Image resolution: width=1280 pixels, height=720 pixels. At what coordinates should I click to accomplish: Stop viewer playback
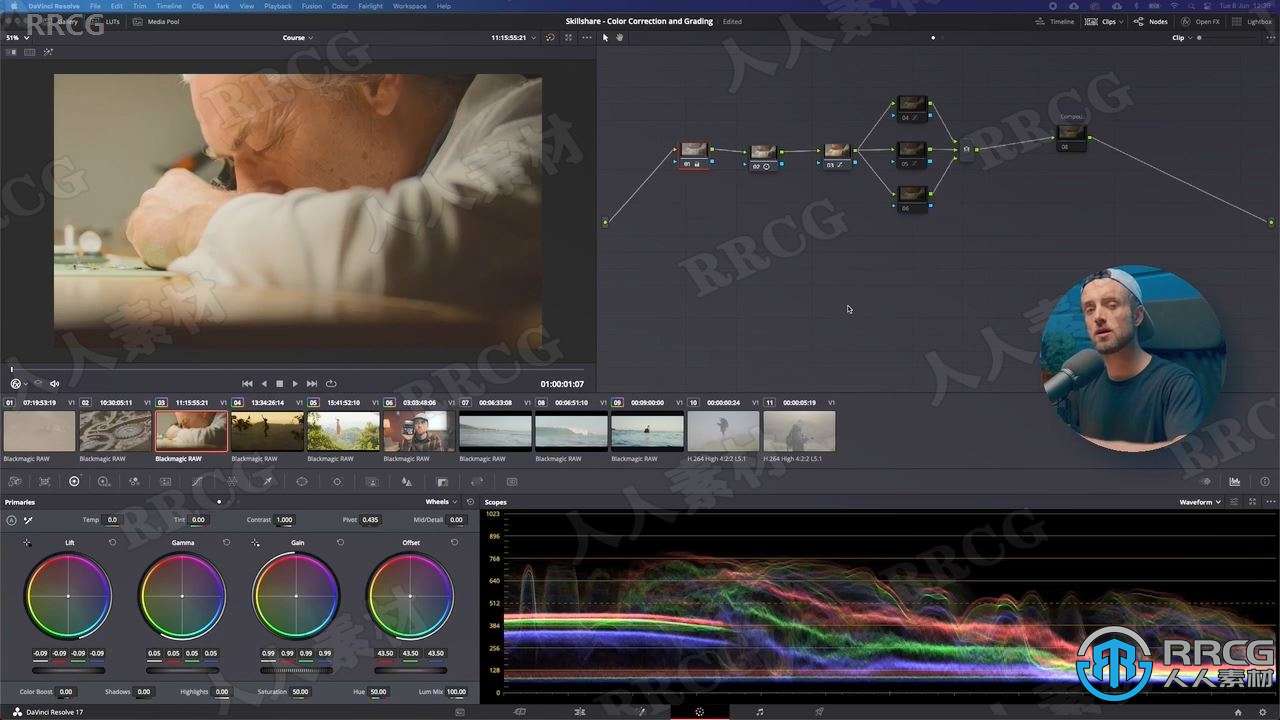pyautogui.click(x=280, y=383)
